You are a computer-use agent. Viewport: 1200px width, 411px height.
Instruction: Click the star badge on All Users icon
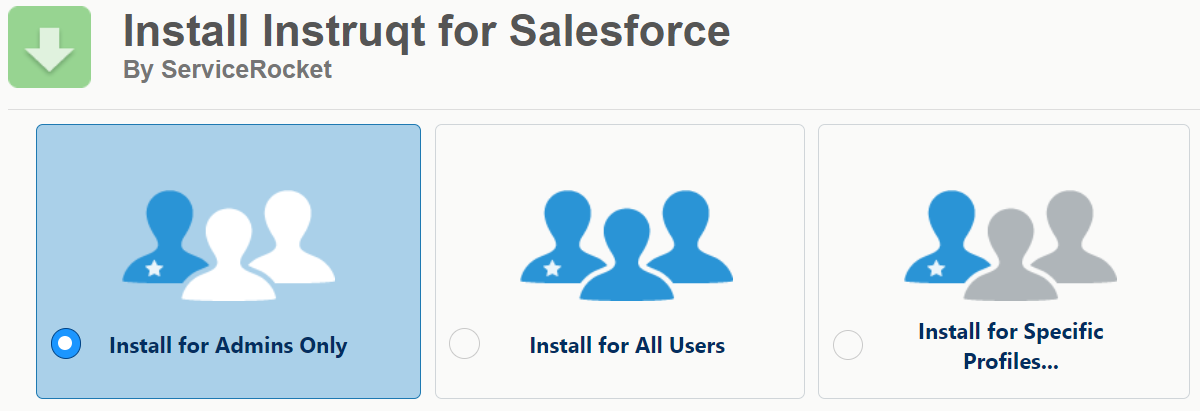(x=552, y=268)
